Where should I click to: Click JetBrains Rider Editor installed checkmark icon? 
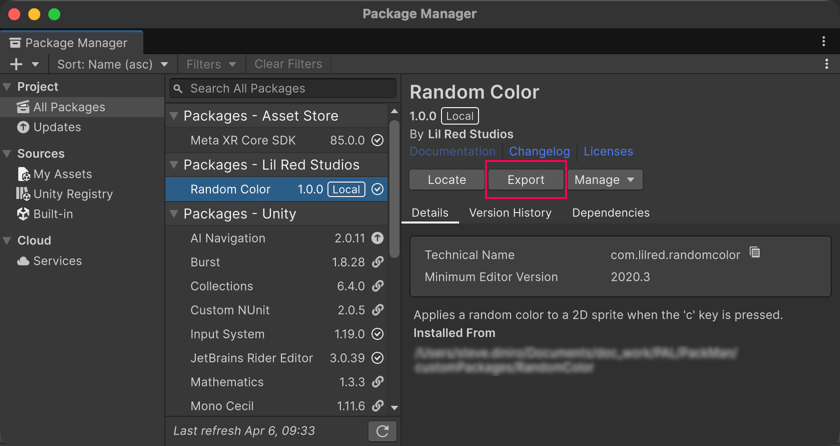pyautogui.click(x=378, y=358)
